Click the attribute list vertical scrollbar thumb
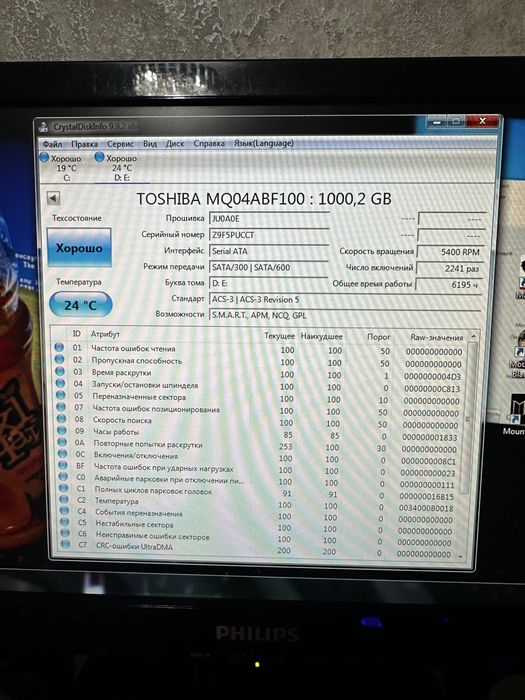 pyautogui.click(x=467, y=418)
